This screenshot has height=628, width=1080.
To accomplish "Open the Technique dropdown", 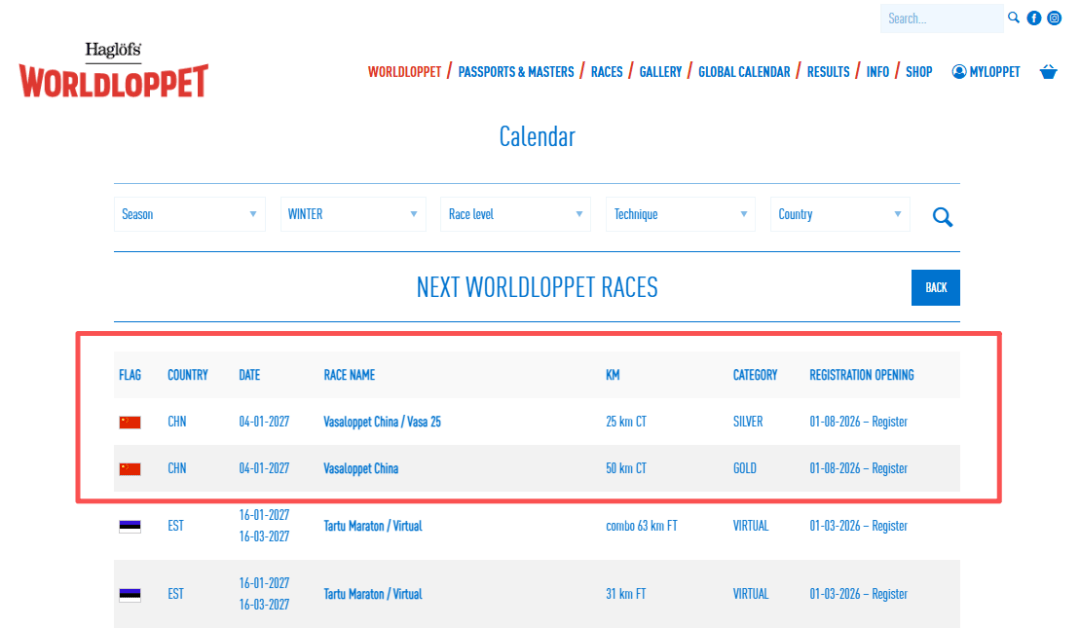I will click(x=681, y=214).
